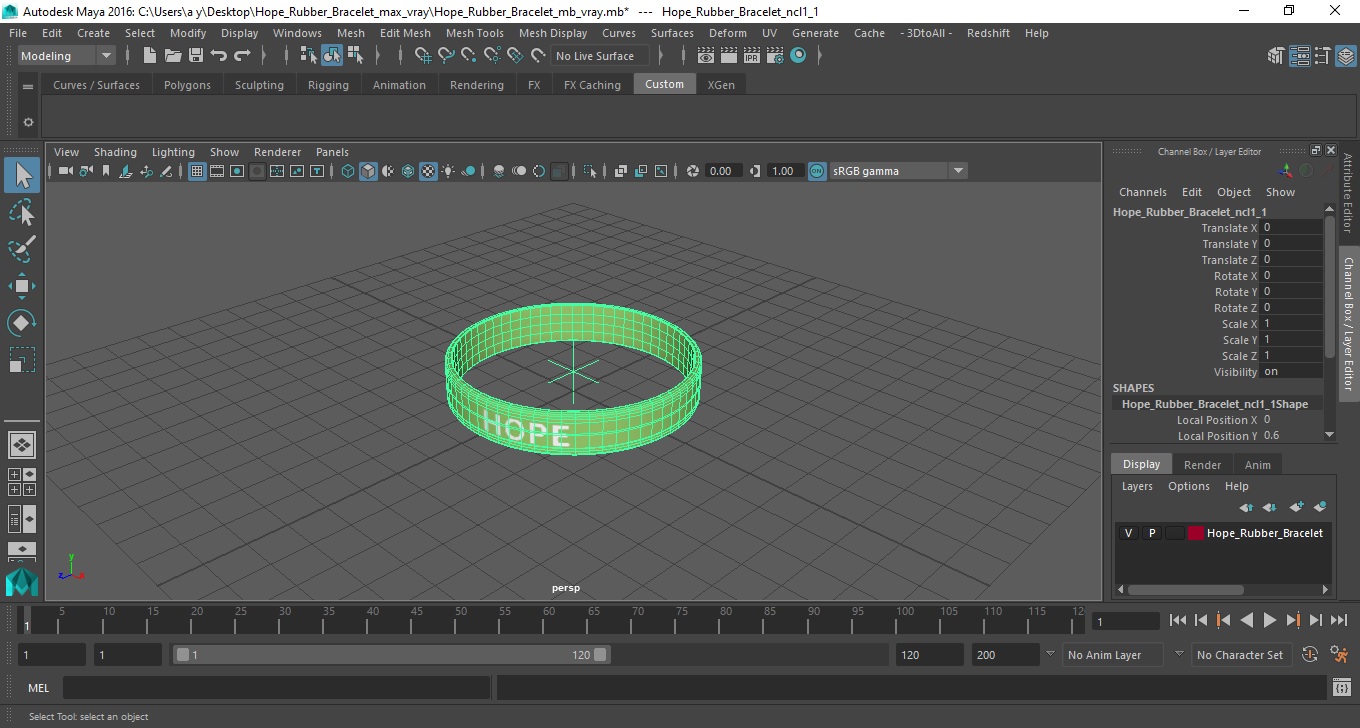Open the Mesh Tools menu
1360x728 pixels.
(x=474, y=33)
